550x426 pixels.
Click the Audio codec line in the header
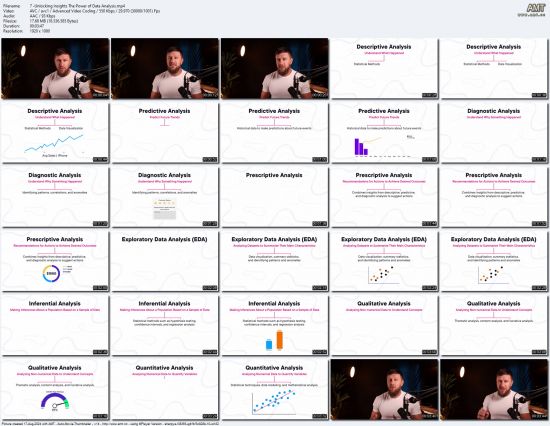[x=29, y=16]
